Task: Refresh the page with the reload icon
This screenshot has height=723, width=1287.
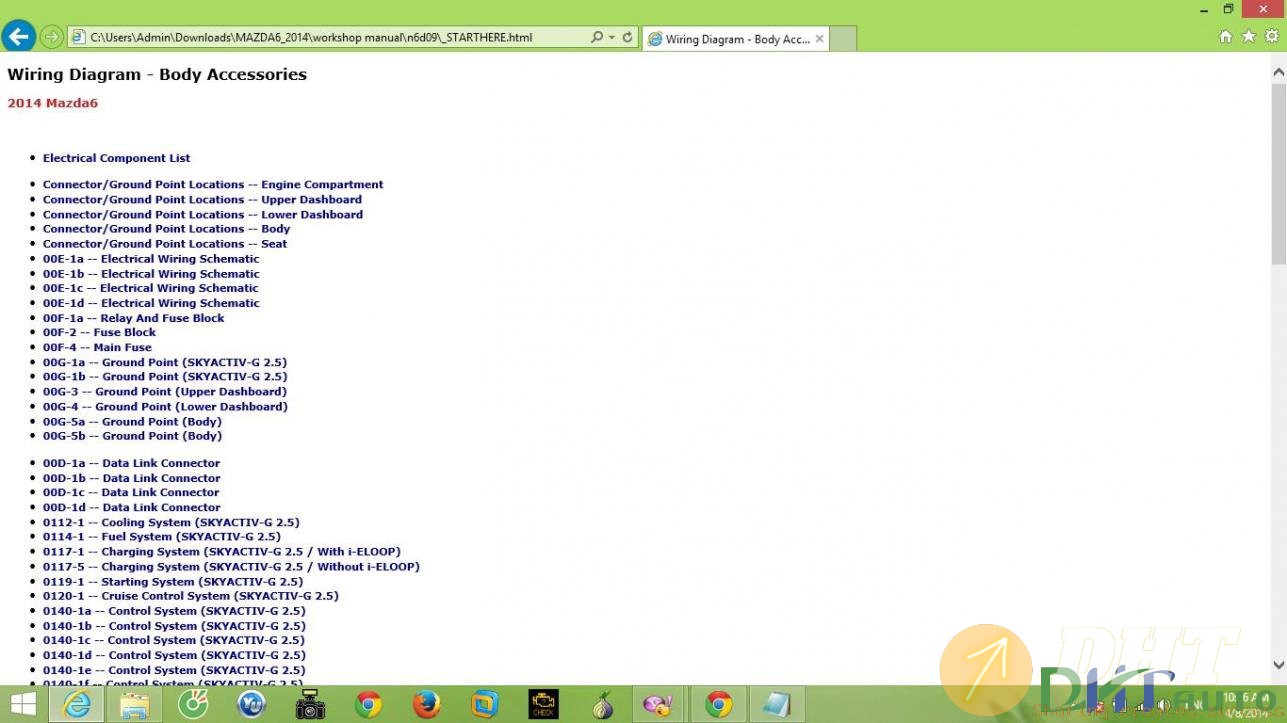Action: tap(627, 37)
